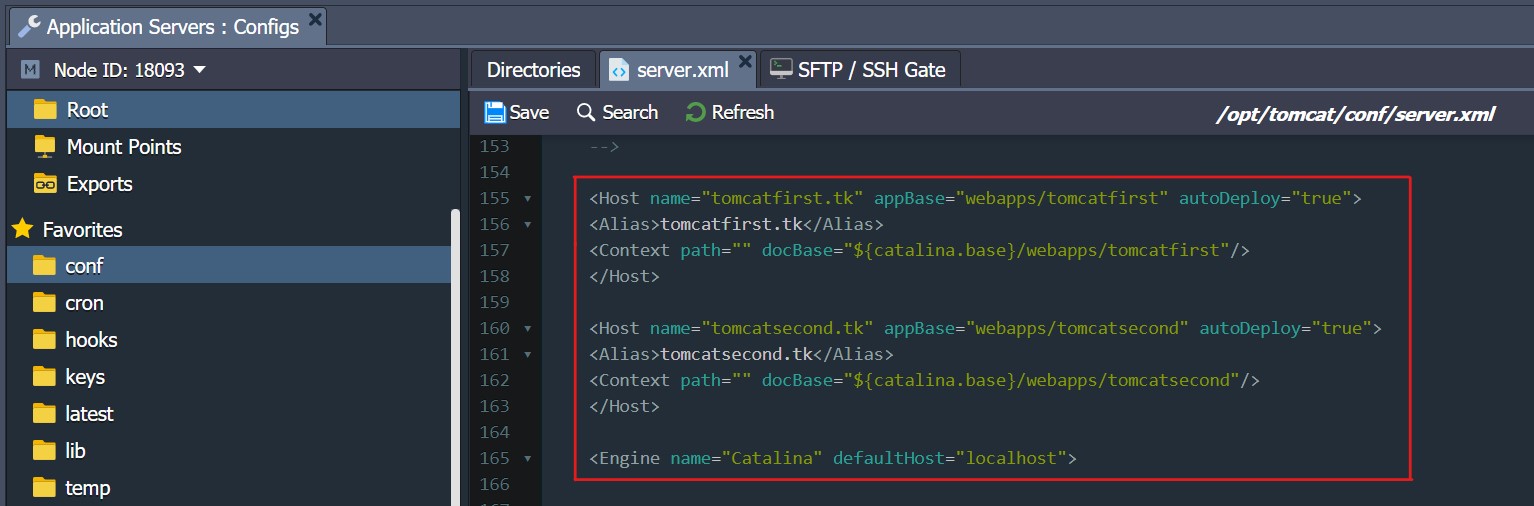This screenshot has height=506, width=1534.
Task: Click the Favorites star icon
Action: [22, 229]
